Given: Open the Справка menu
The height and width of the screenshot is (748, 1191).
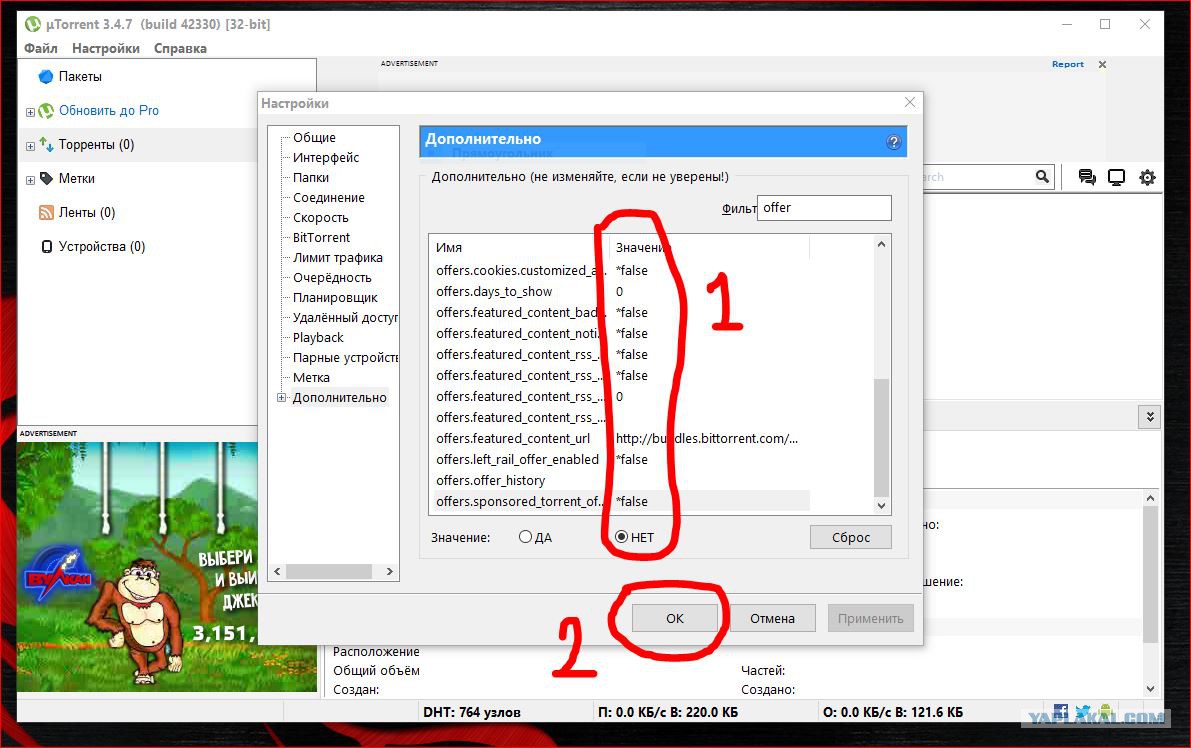Looking at the screenshot, I should tap(180, 49).
